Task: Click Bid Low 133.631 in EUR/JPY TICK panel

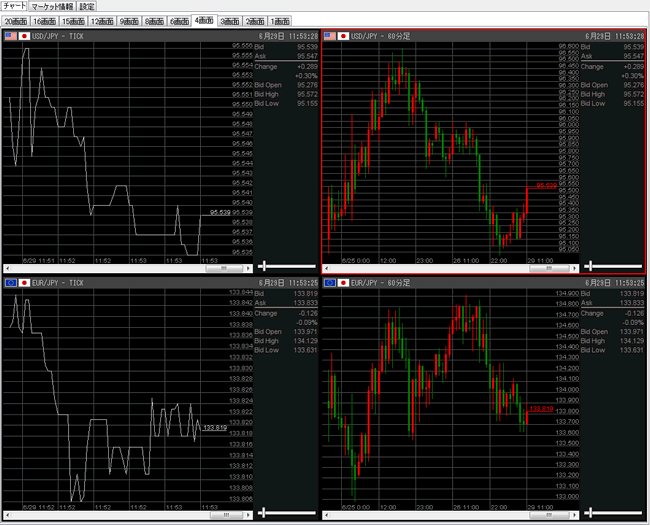Action: pyautogui.click(x=306, y=350)
